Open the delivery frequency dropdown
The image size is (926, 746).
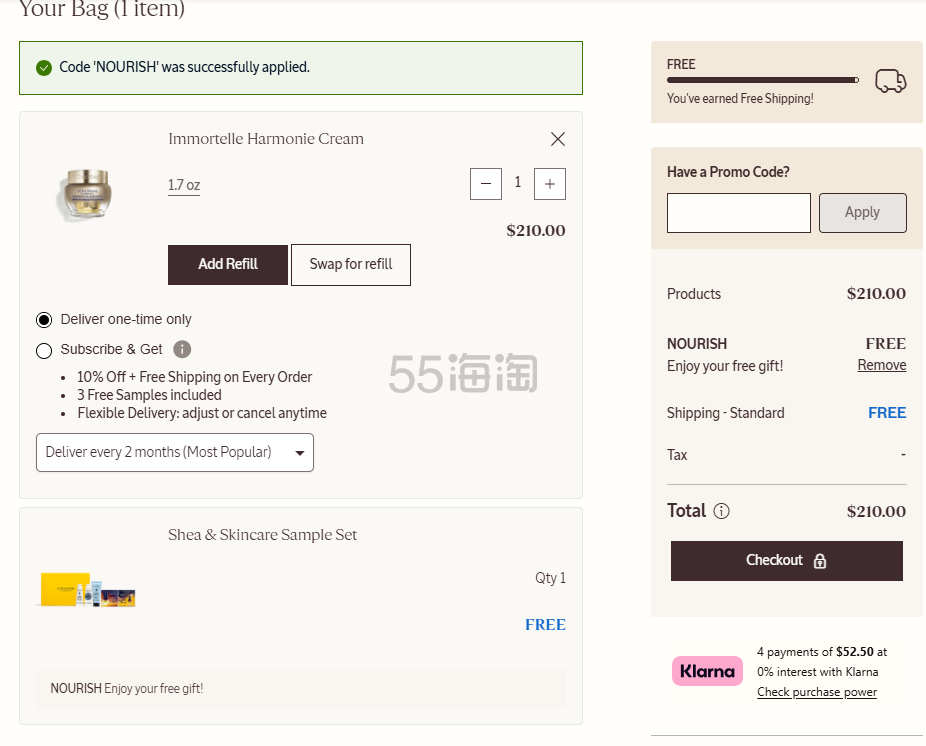click(x=175, y=452)
